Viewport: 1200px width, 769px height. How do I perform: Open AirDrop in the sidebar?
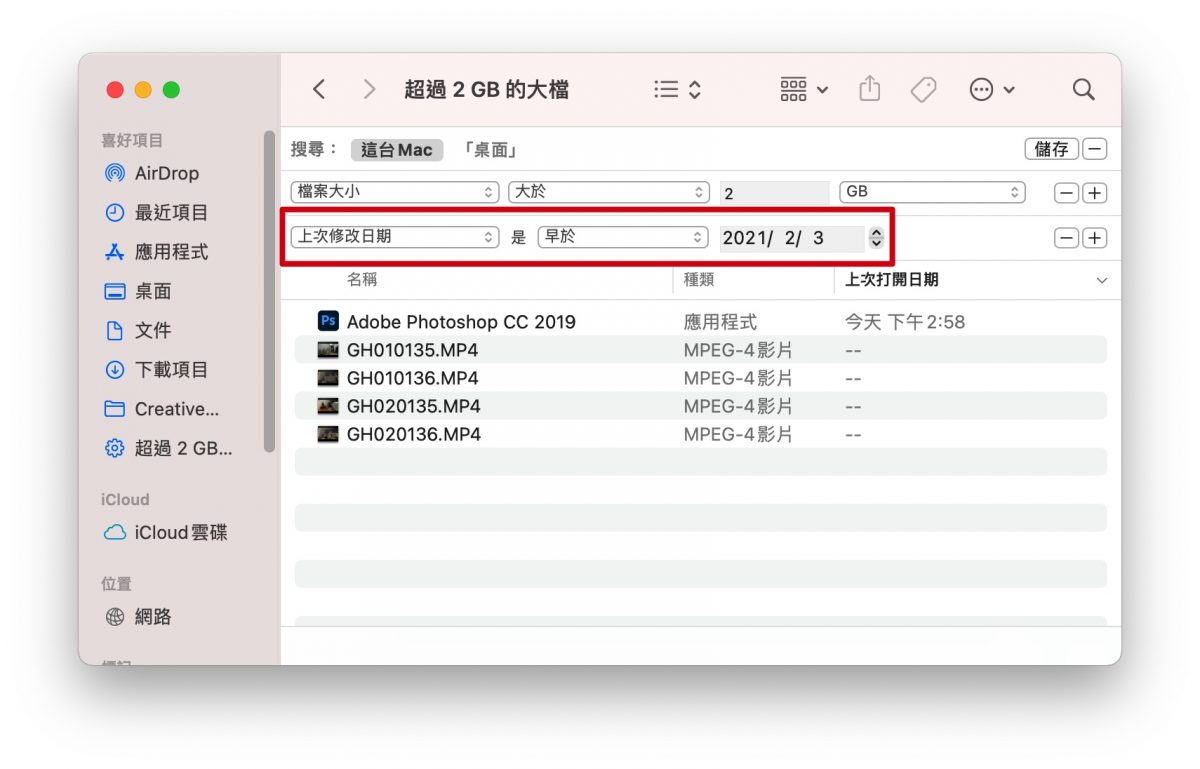152,173
